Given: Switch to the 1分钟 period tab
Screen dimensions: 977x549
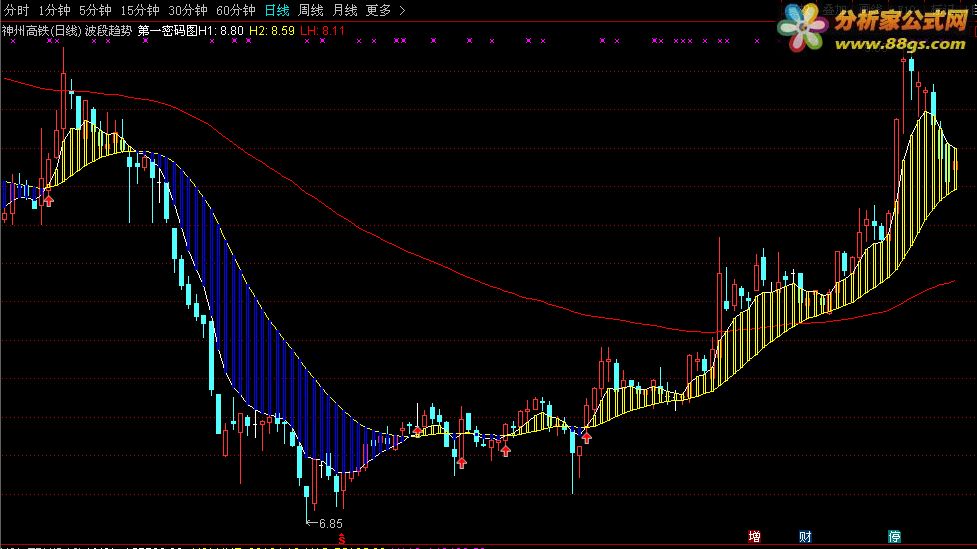Looking at the screenshot, I should coord(54,11).
